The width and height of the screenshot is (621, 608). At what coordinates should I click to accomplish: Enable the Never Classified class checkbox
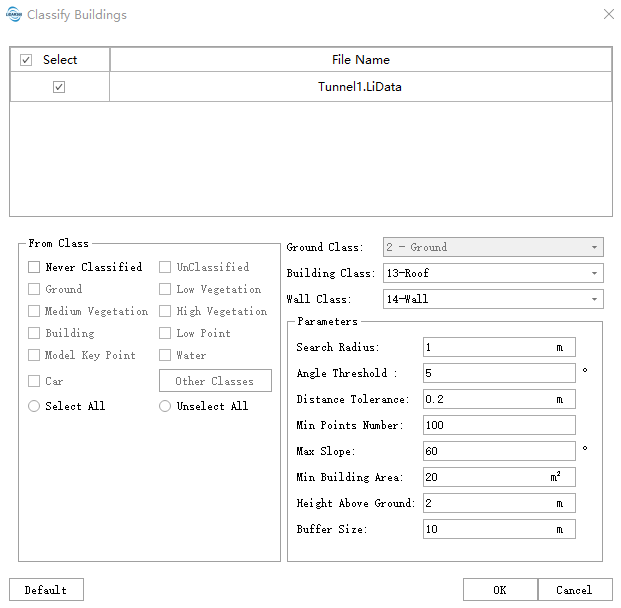coord(34,267)
